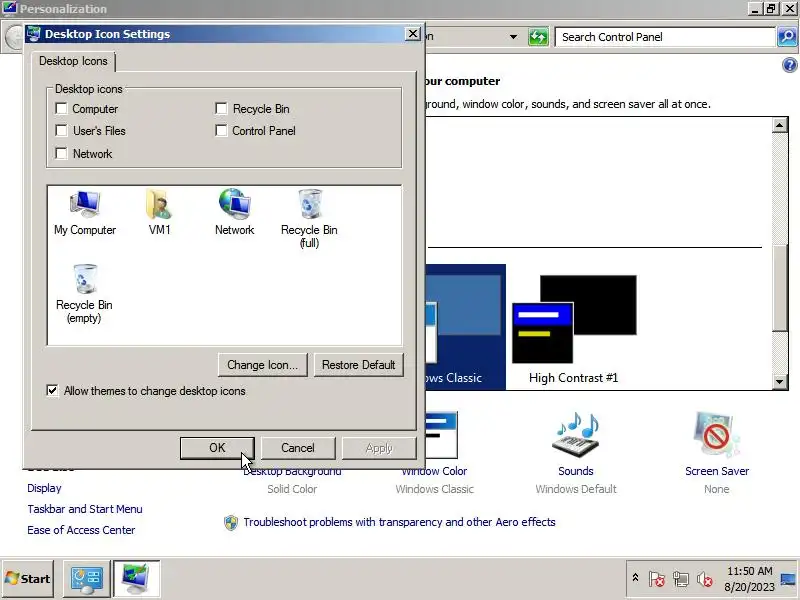This screenshot has height=600, width=800.
Task: Click the Search Control Panel field
Action: (665, 37)
